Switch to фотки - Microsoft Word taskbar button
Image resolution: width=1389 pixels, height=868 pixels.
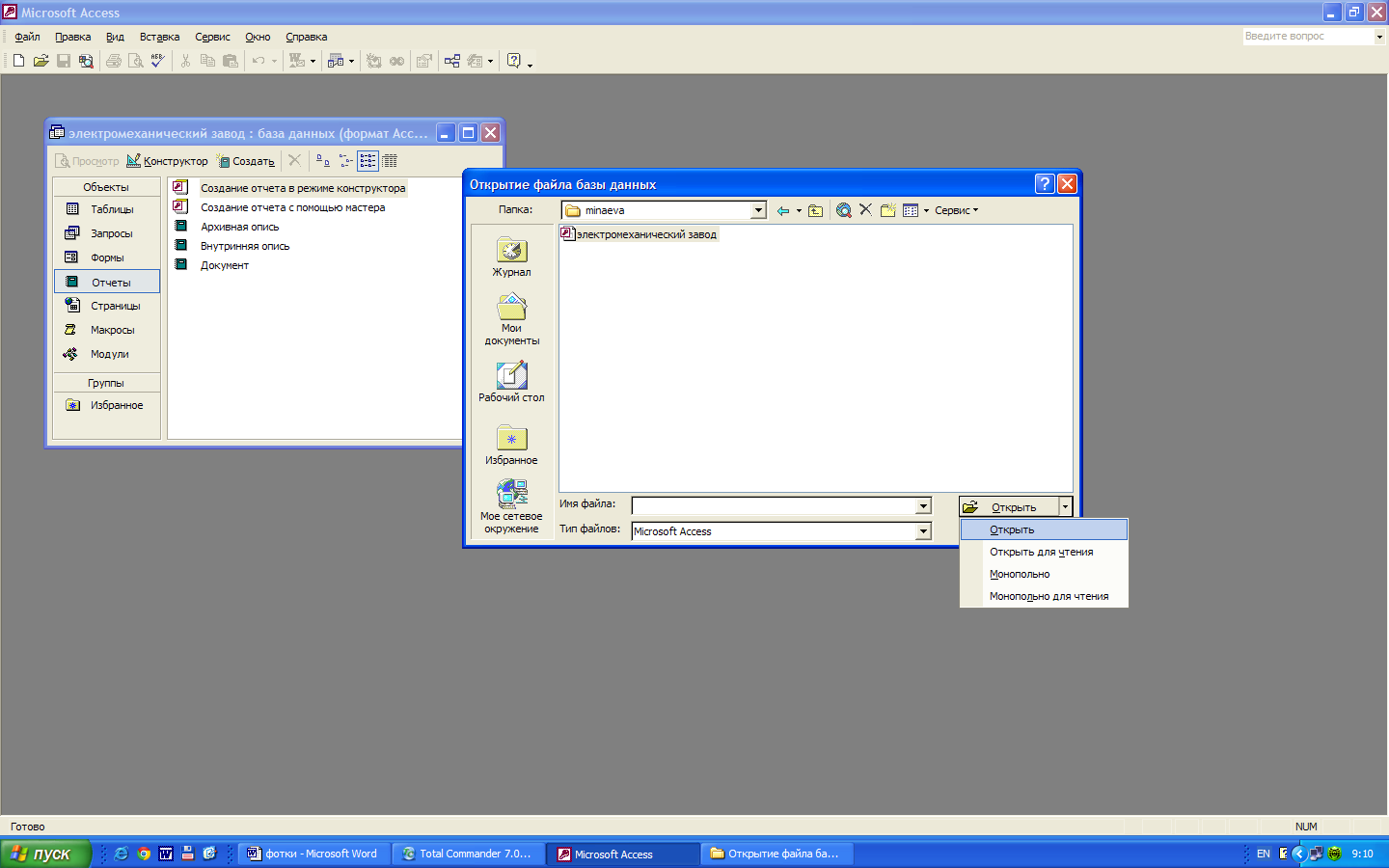313,854
